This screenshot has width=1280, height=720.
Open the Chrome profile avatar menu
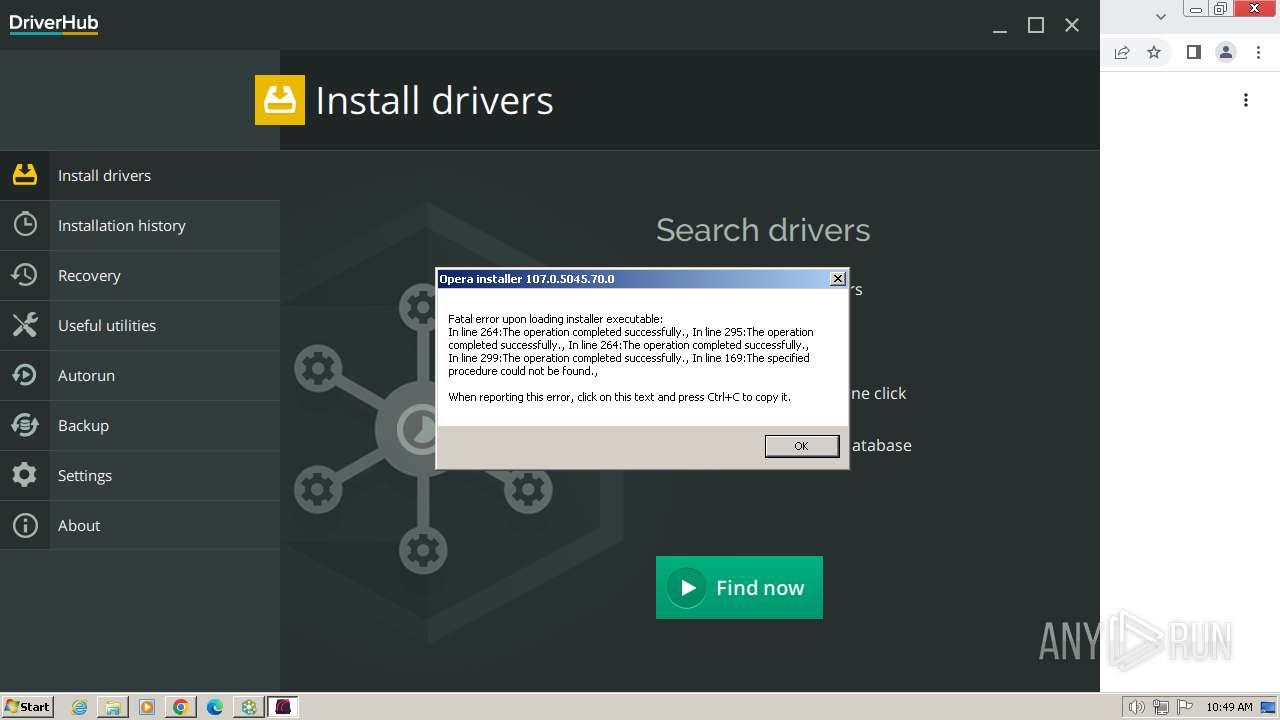tap(1226, 52)
